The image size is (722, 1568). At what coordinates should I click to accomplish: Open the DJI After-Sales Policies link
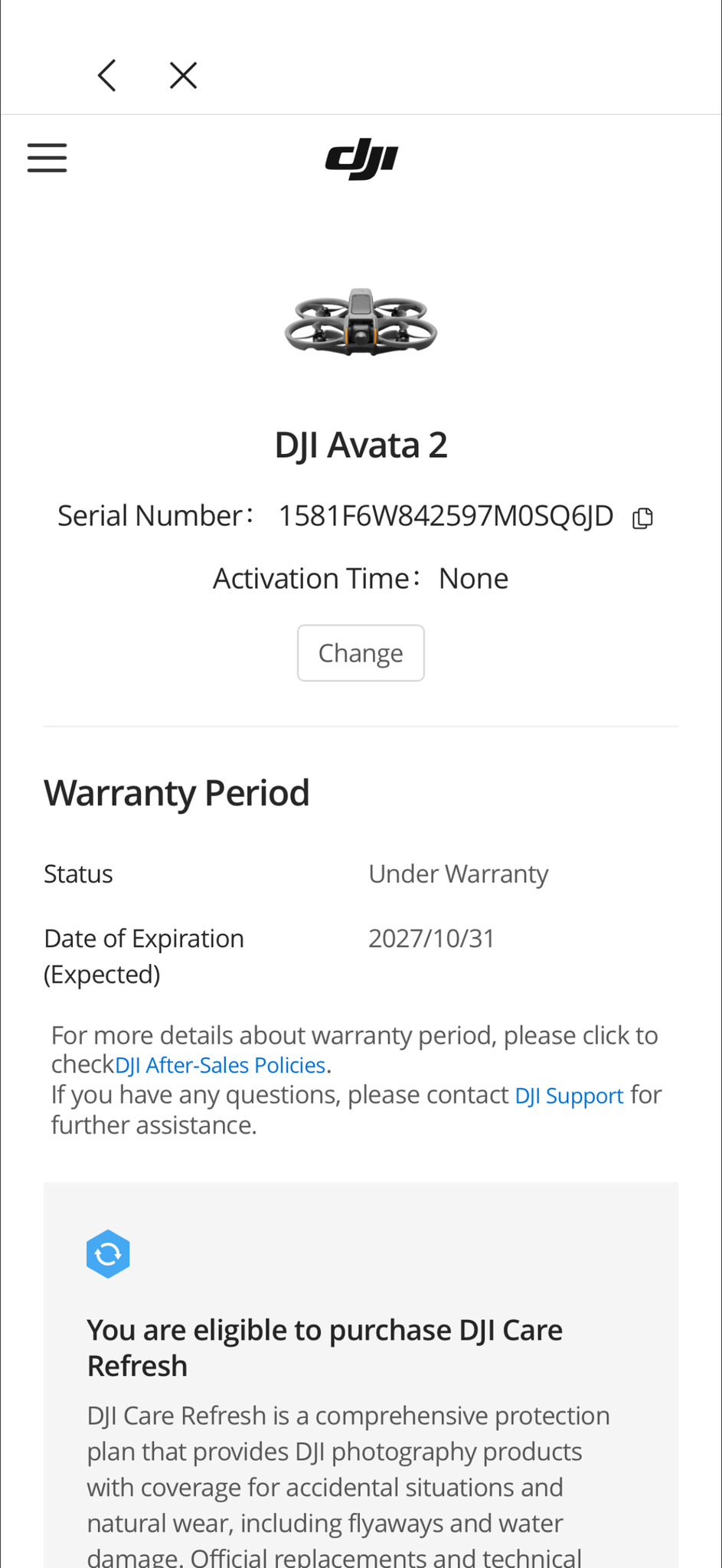tap(221, 1065)
